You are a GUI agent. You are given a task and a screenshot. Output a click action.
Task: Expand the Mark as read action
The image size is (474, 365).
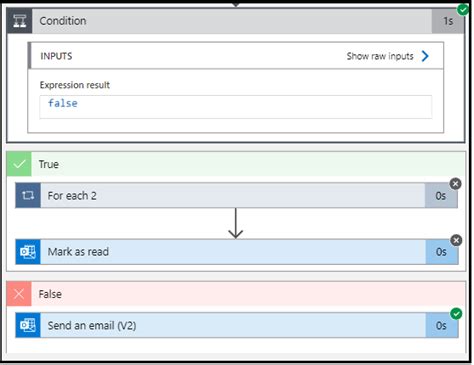(237, 252)
